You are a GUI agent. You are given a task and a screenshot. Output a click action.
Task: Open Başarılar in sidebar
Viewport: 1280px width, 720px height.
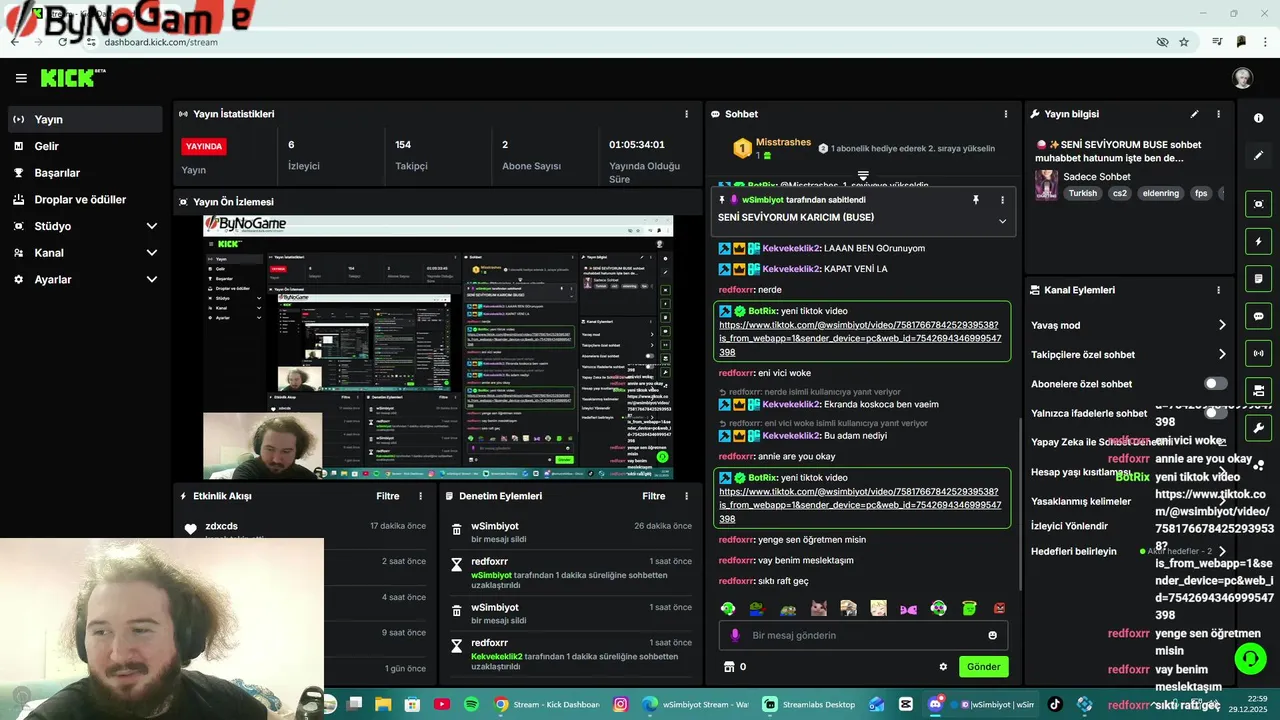pos(57,173)
